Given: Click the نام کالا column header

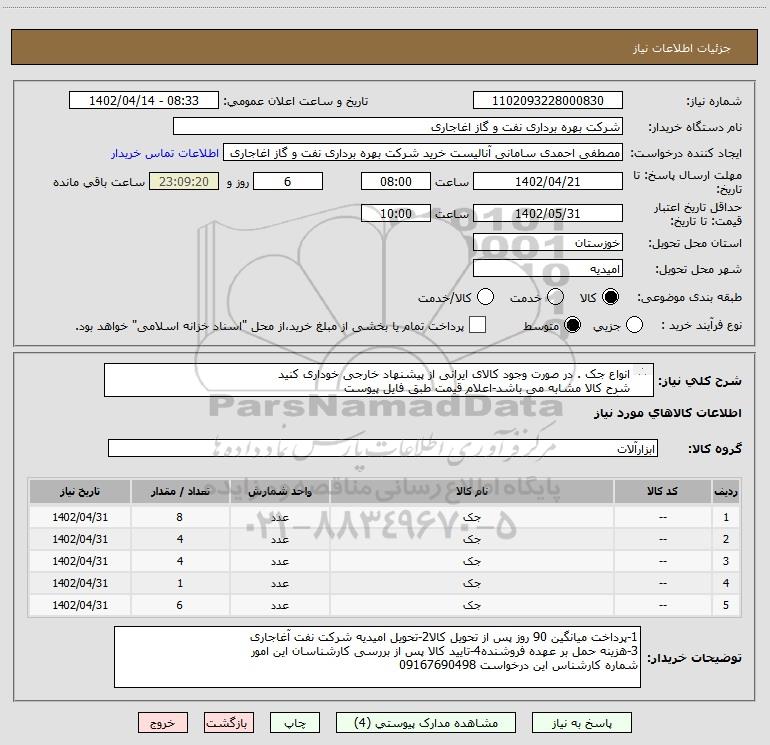Looking at the screenshot, I should (x=472, y=491).
